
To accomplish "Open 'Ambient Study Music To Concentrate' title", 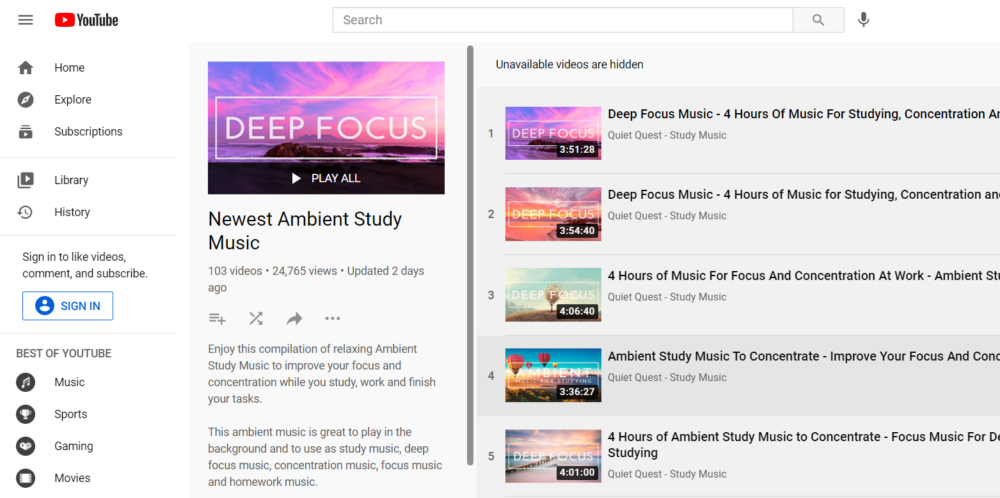I will point(804,356).
